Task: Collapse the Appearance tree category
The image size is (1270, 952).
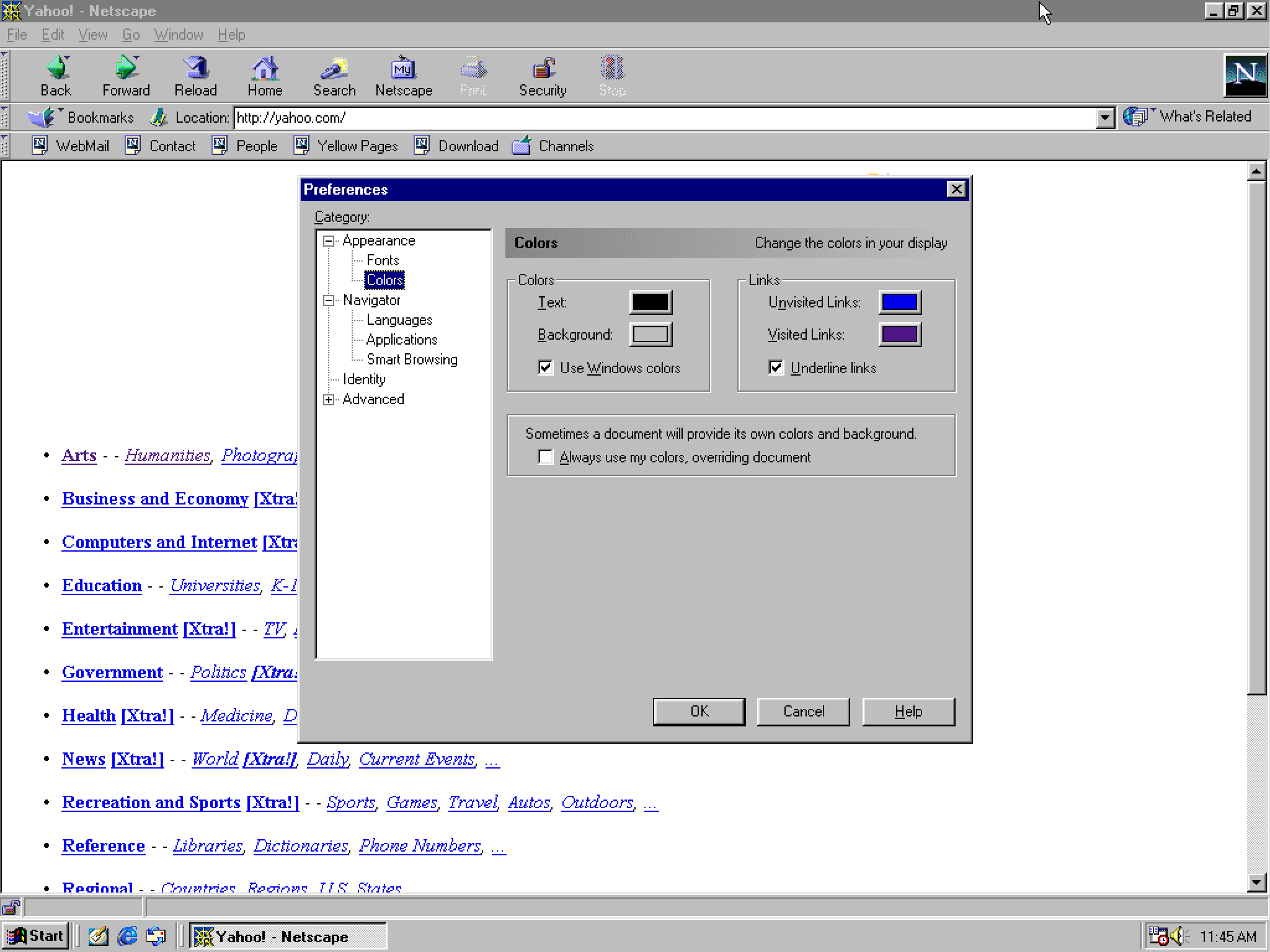Action: (x=329, y=241)
